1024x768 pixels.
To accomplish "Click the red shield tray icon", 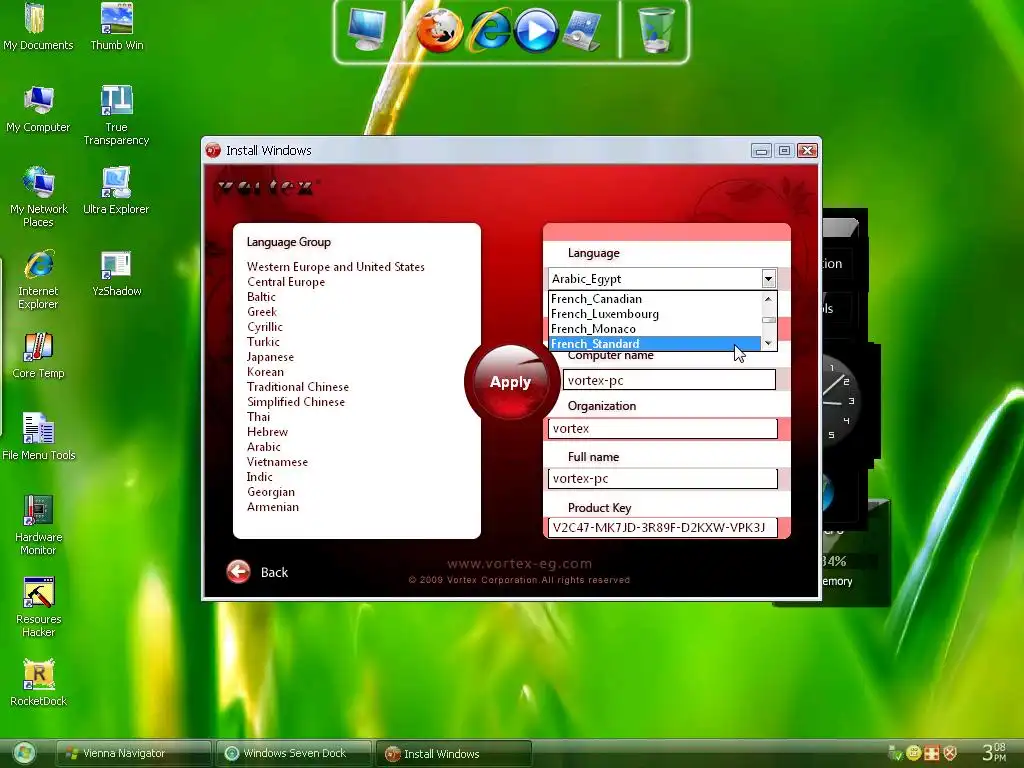I will (x=950, y=753).
